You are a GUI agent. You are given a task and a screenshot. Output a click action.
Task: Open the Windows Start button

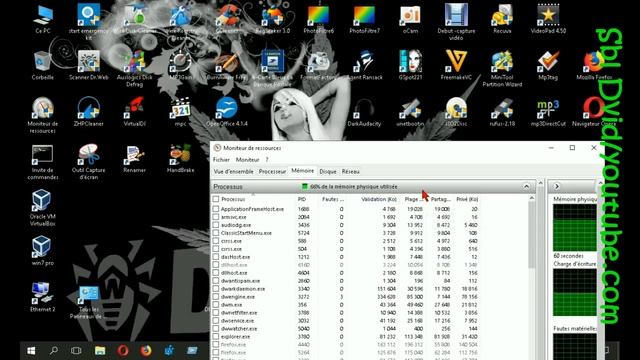tap(31, 350)
